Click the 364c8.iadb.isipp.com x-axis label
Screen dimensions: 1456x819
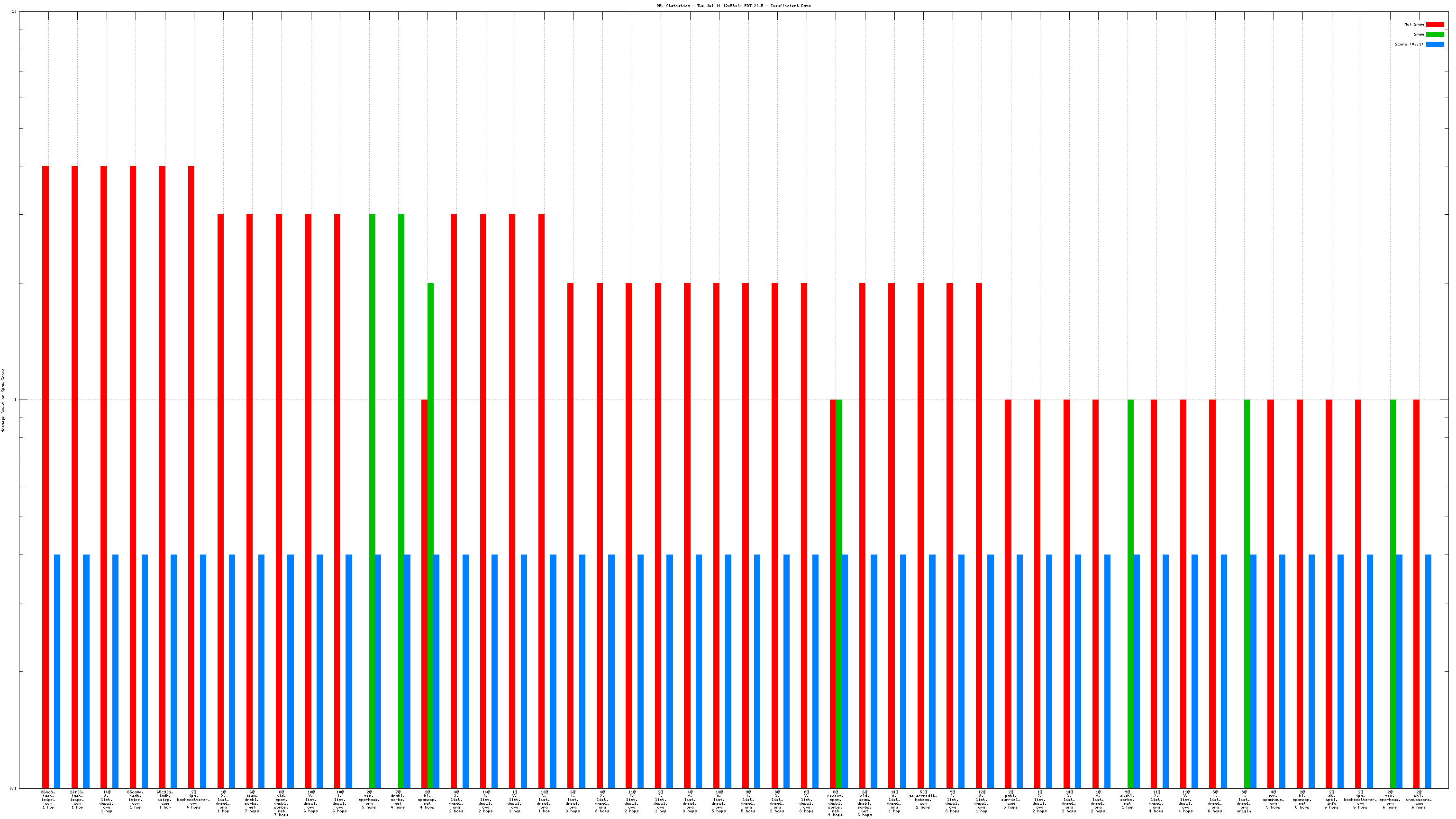(x=49, y=800)
